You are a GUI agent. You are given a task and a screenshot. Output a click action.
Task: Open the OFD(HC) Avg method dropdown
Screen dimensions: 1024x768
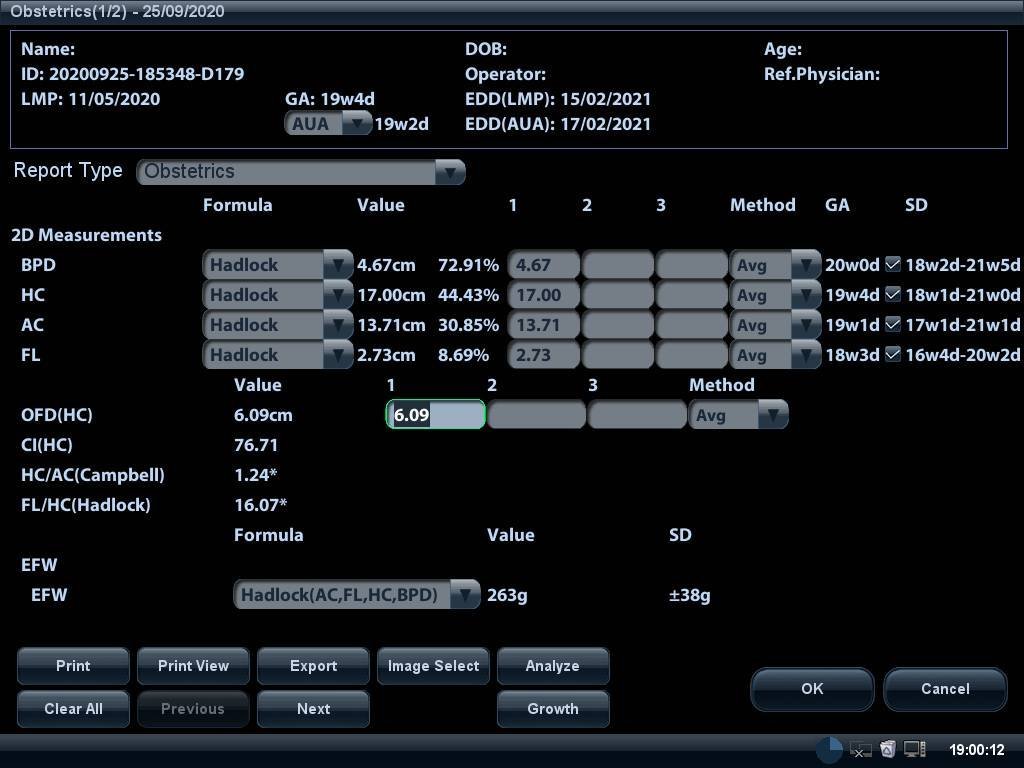[738, 415]
